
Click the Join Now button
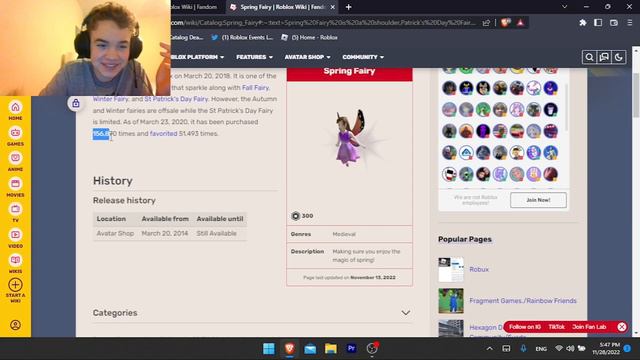(x=538, y=200)
